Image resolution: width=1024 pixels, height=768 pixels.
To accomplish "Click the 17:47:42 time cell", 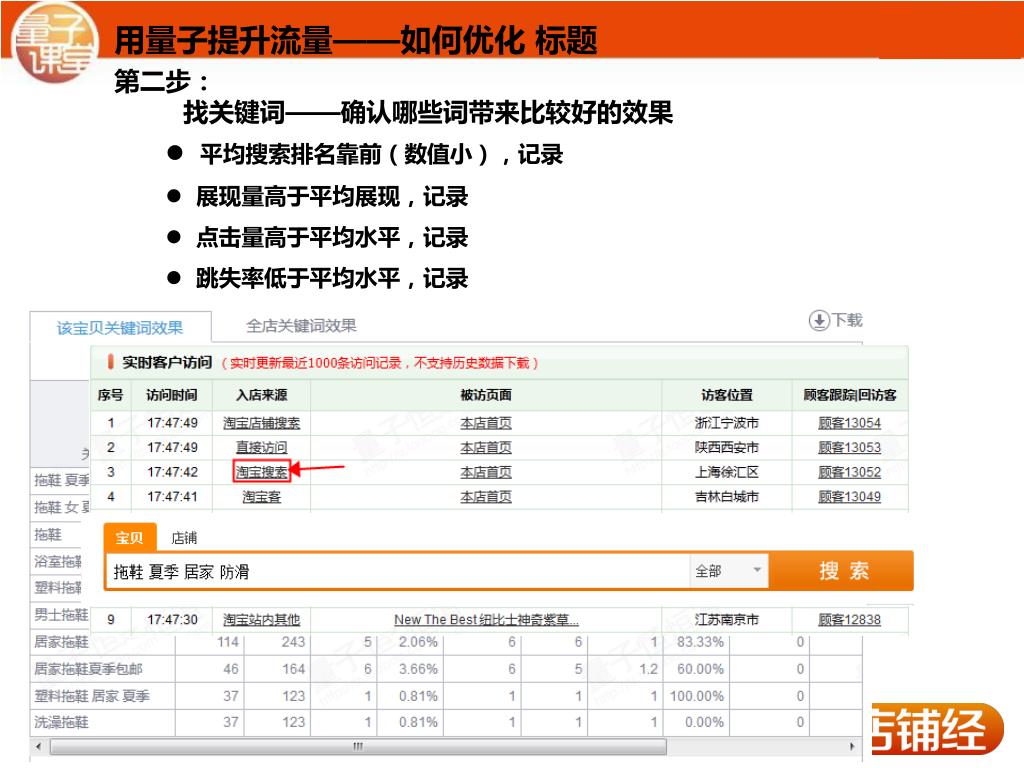I will pyautogui.click(x=172, y=472).
